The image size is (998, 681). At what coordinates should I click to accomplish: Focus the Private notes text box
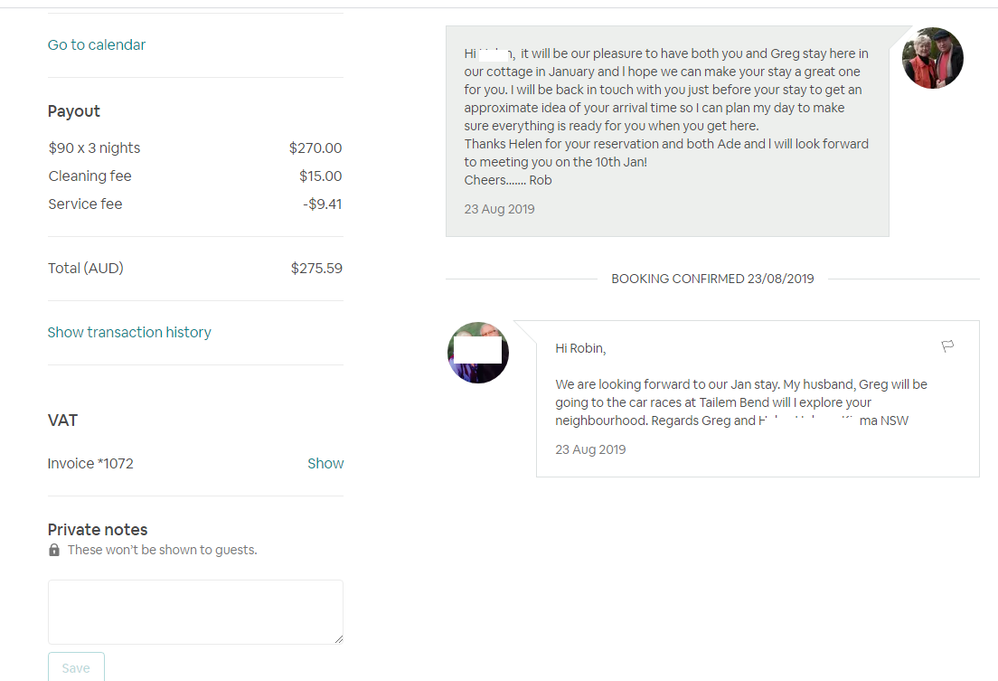(195, 611)
